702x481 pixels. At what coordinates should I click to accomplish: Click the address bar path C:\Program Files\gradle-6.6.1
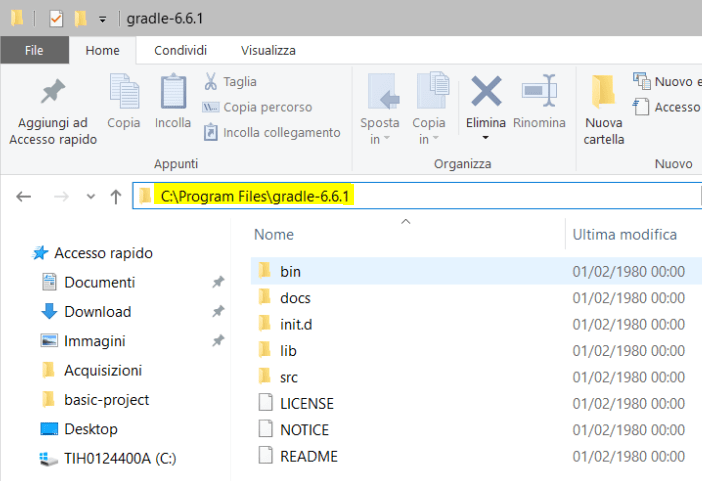point(255,196)
